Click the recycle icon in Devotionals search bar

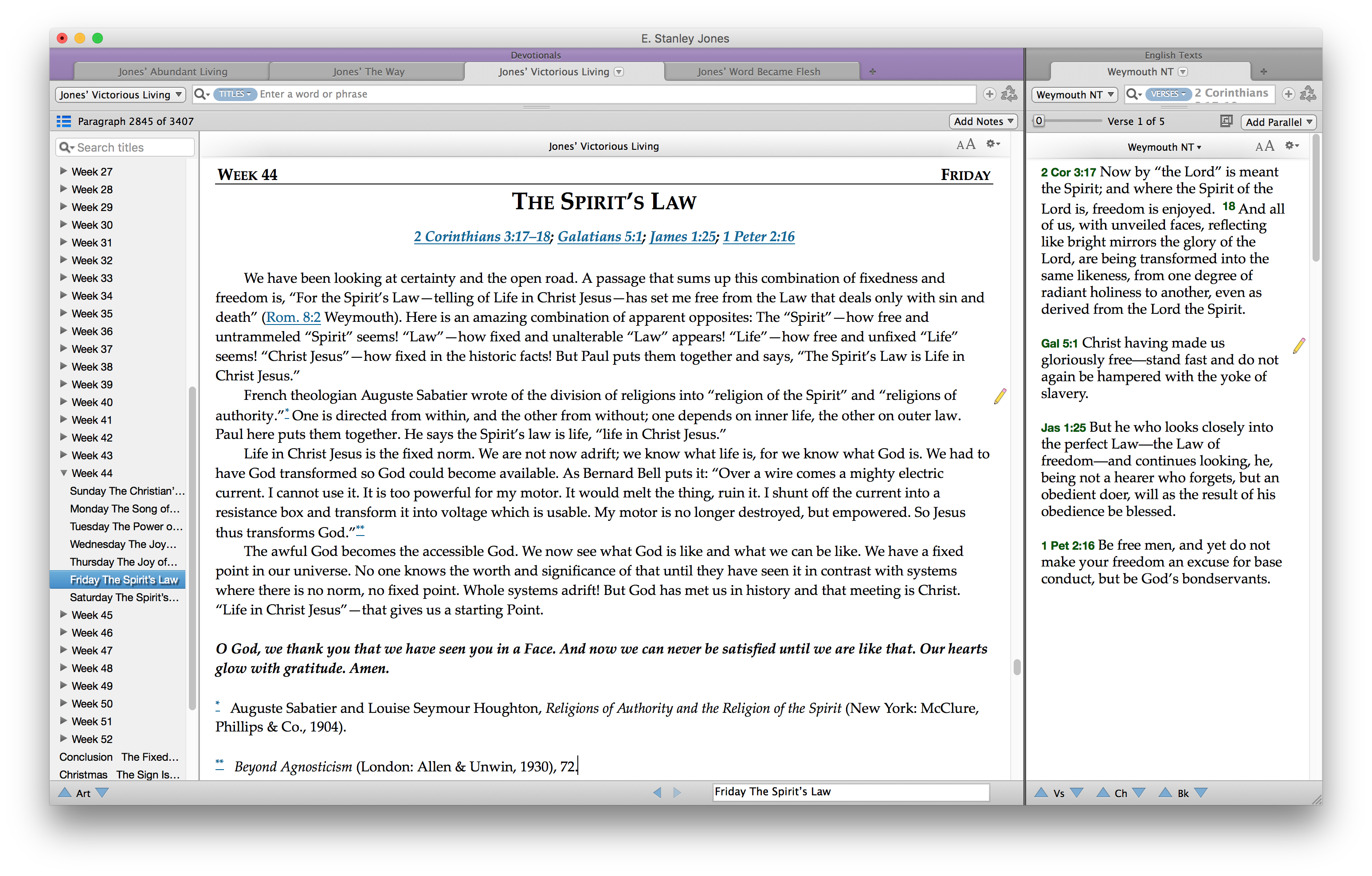[x=1009, y=94]
